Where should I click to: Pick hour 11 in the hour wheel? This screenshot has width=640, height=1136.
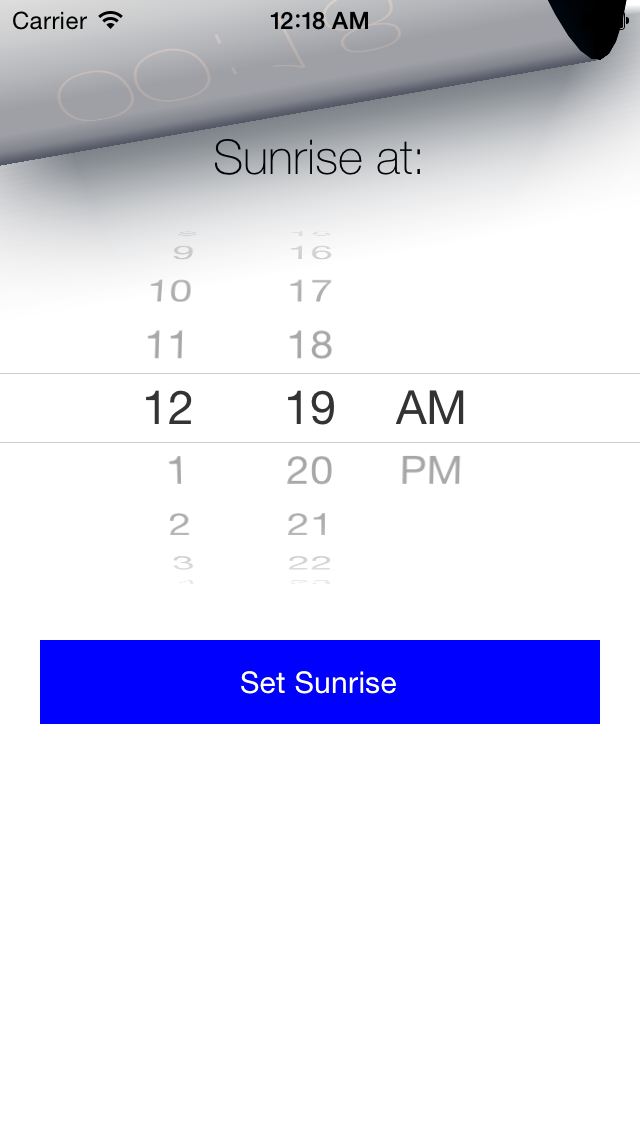tap(167, 345)
